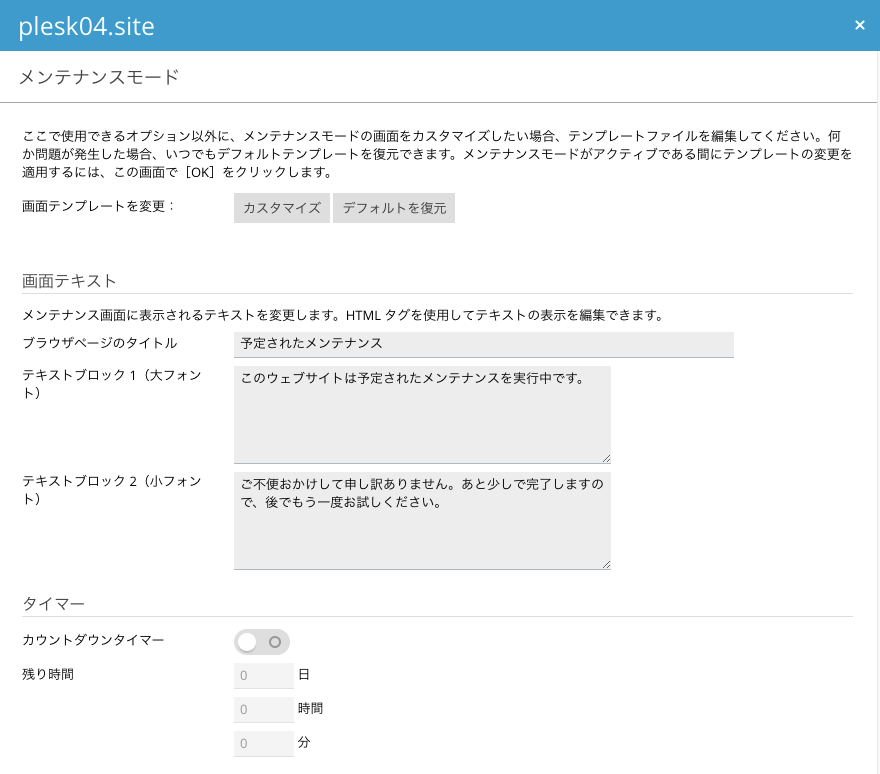Image resolution: width=880 pixels, height=774 pixels.
Task: Click the resize grip of テキストブロック 1
Action: (x=606, y=457)
